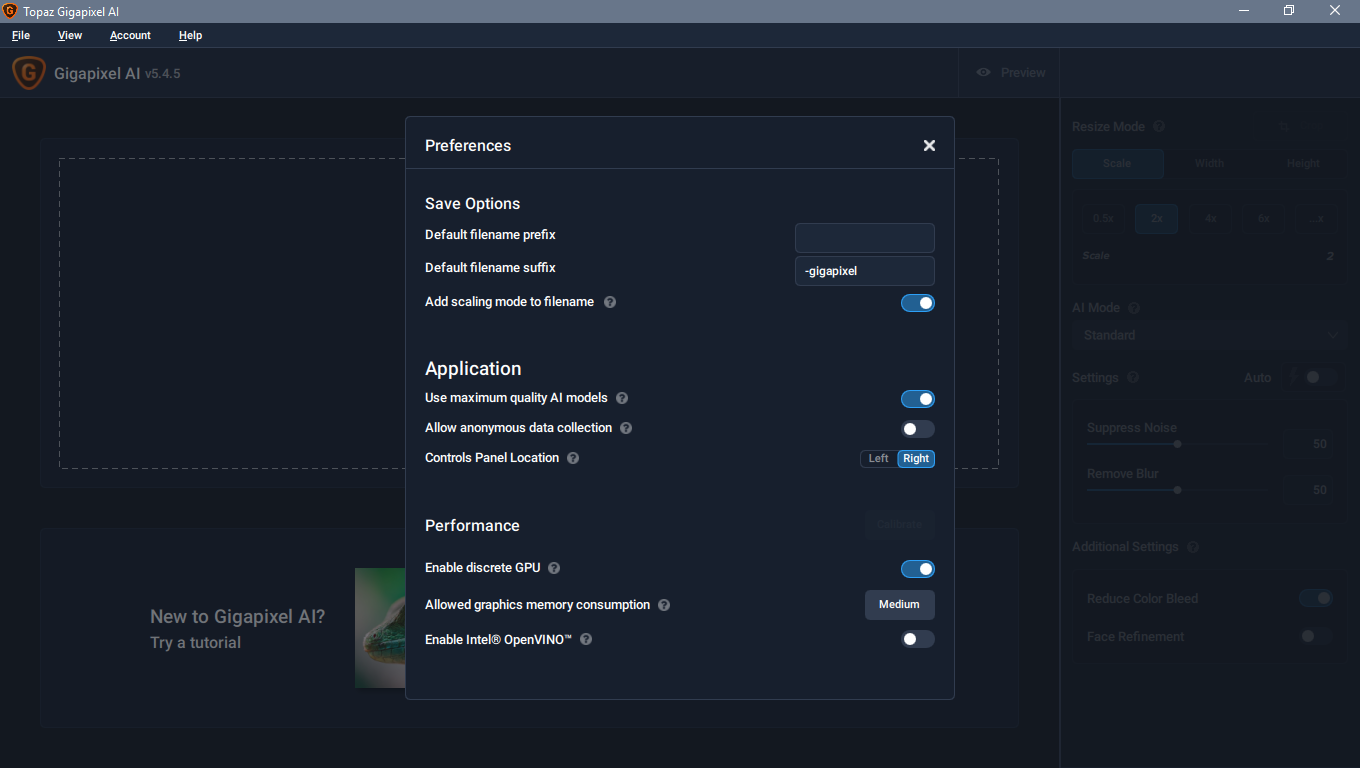This screenshot has width=1360, height=768.
Task: Turn off Use maximum quality AI models
Action: pyautogui.click(x=917, y=399)
